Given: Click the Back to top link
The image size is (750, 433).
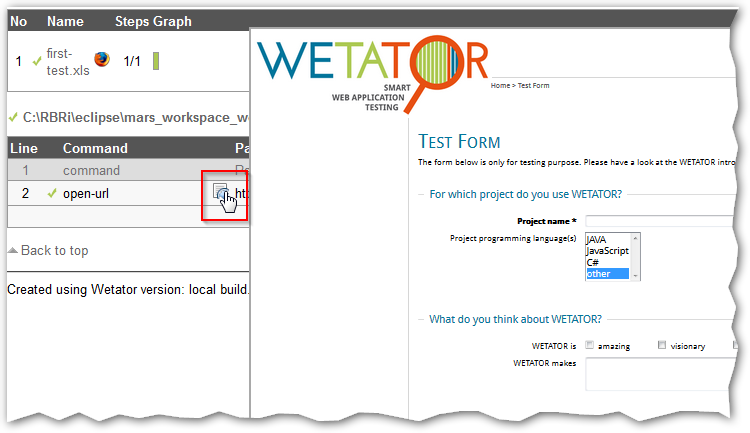Looking at the screenshot, I should [49, 250].
